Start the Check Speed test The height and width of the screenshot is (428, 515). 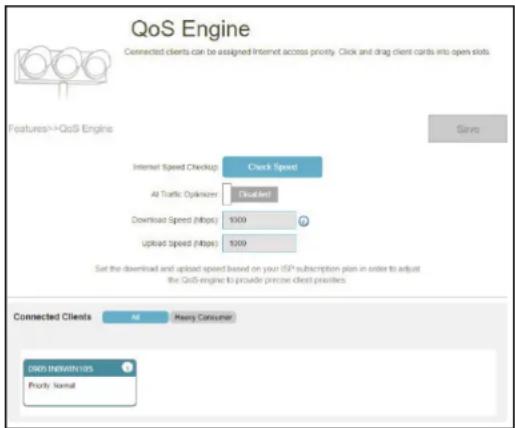click(x=272, y=167)
